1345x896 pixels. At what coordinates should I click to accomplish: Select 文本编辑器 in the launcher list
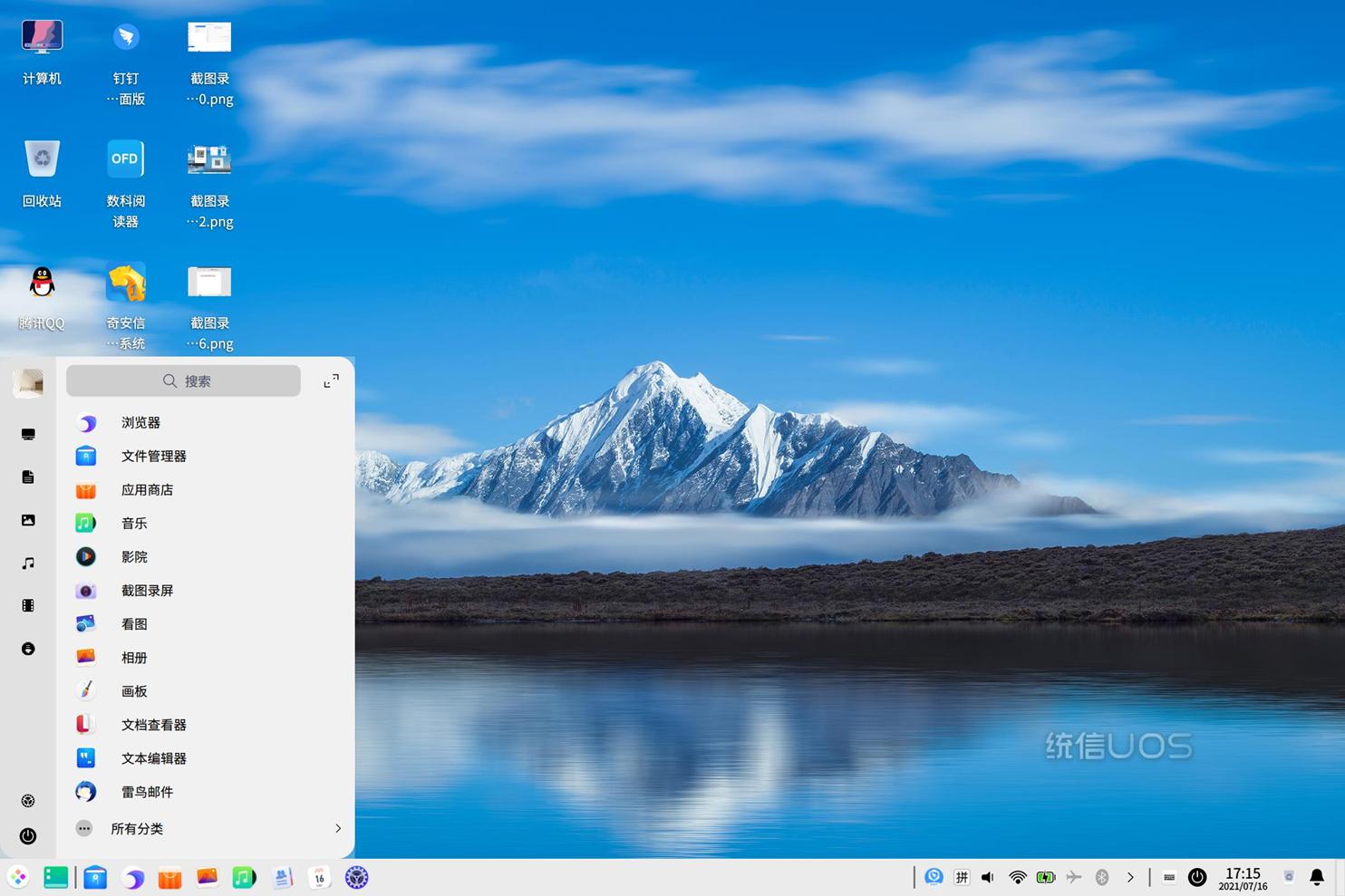153,758
